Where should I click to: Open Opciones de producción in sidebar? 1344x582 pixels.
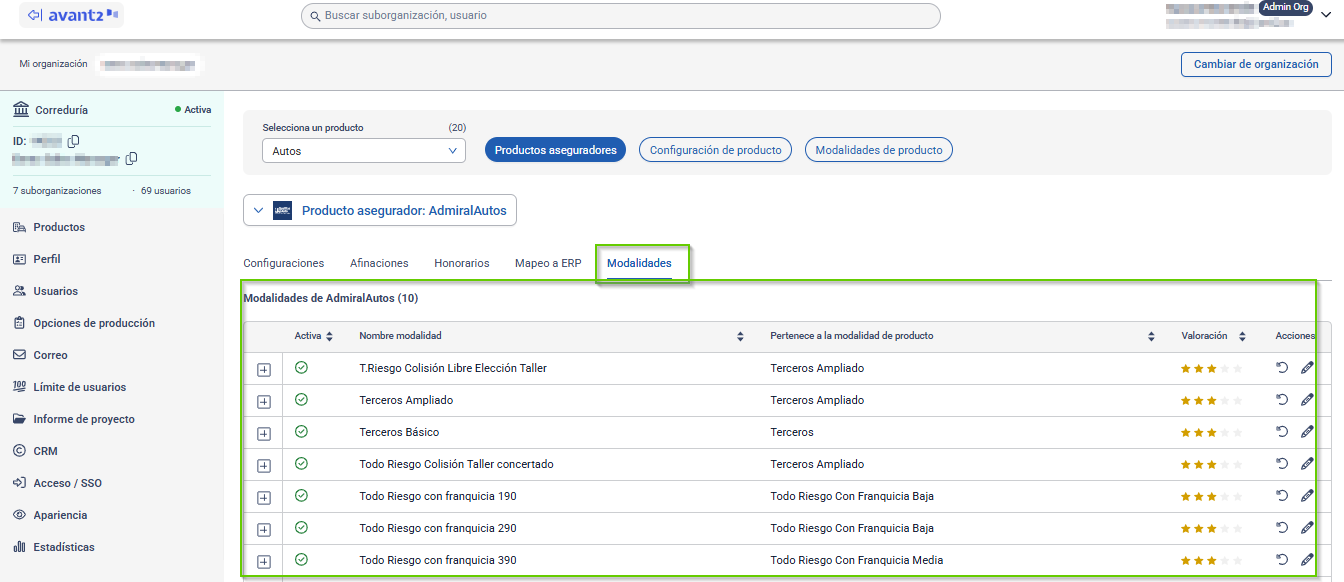point(94,323)
